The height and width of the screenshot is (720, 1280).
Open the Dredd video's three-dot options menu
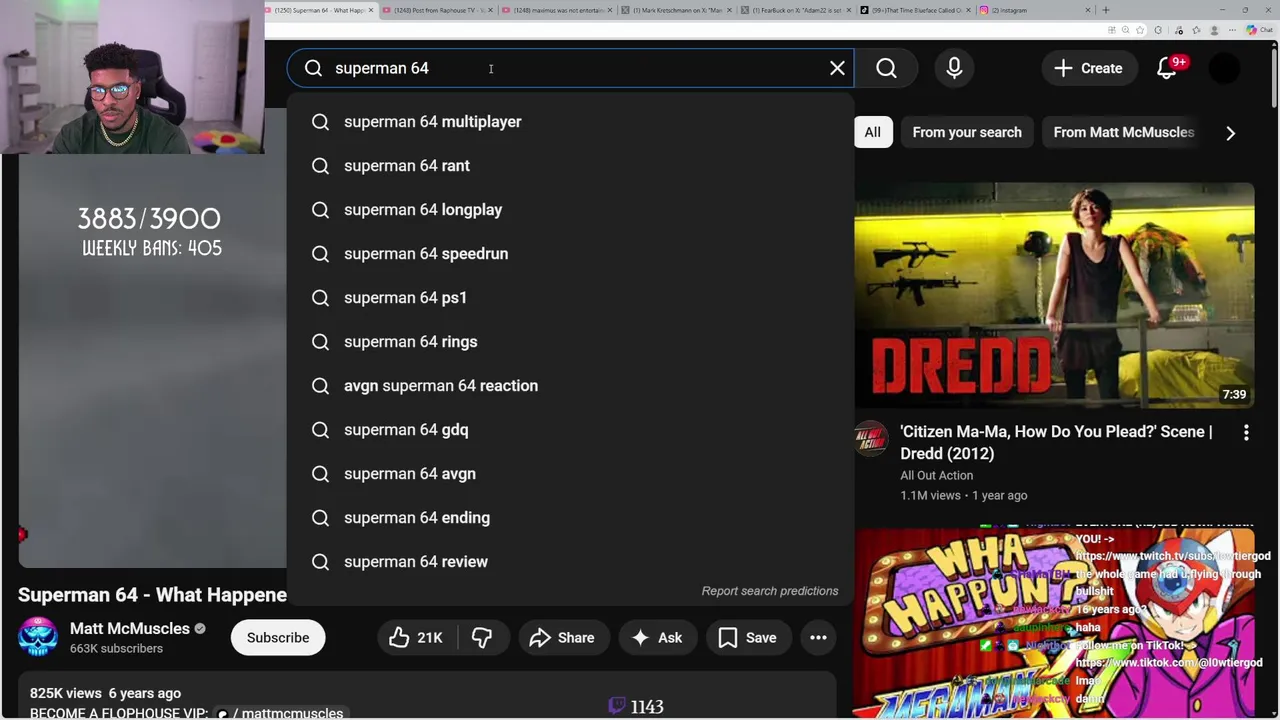(x=1246, y=433)
